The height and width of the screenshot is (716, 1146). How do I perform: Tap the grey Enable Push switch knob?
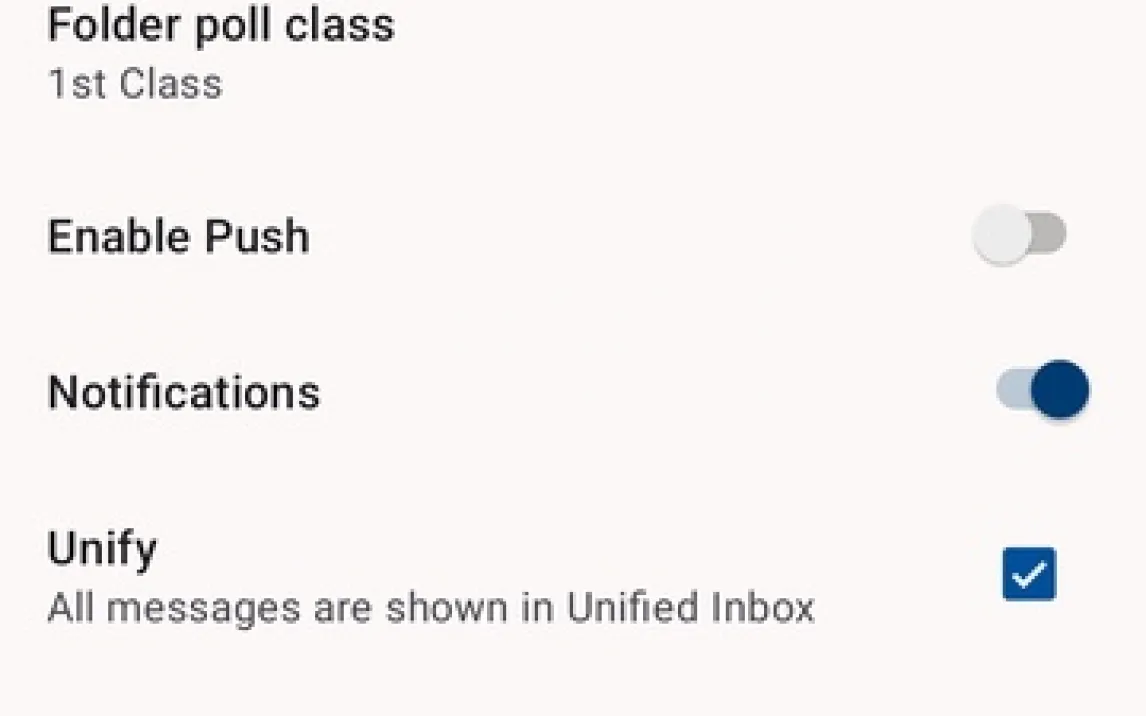click(x=1001, y=236)
